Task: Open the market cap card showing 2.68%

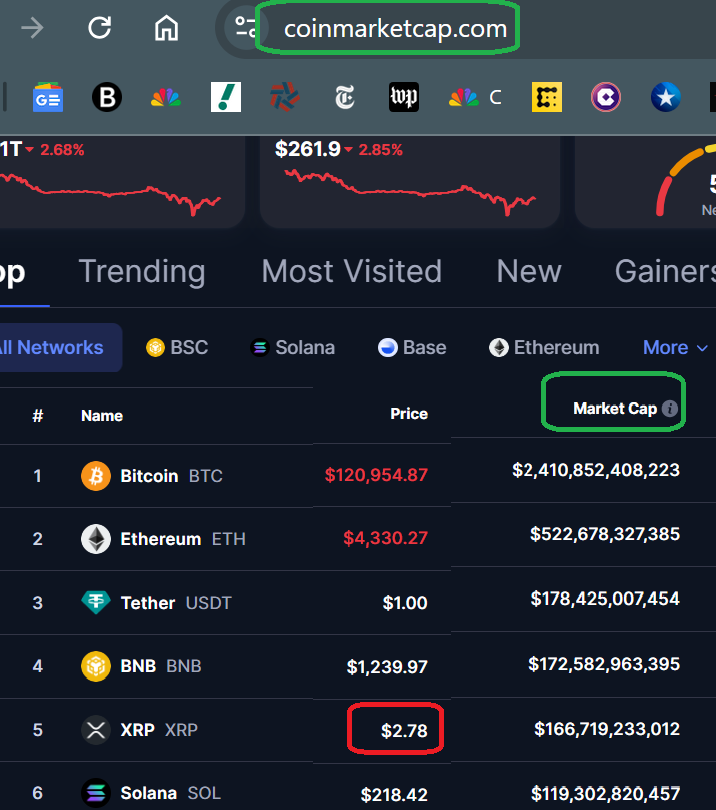Action: [122, 182]
